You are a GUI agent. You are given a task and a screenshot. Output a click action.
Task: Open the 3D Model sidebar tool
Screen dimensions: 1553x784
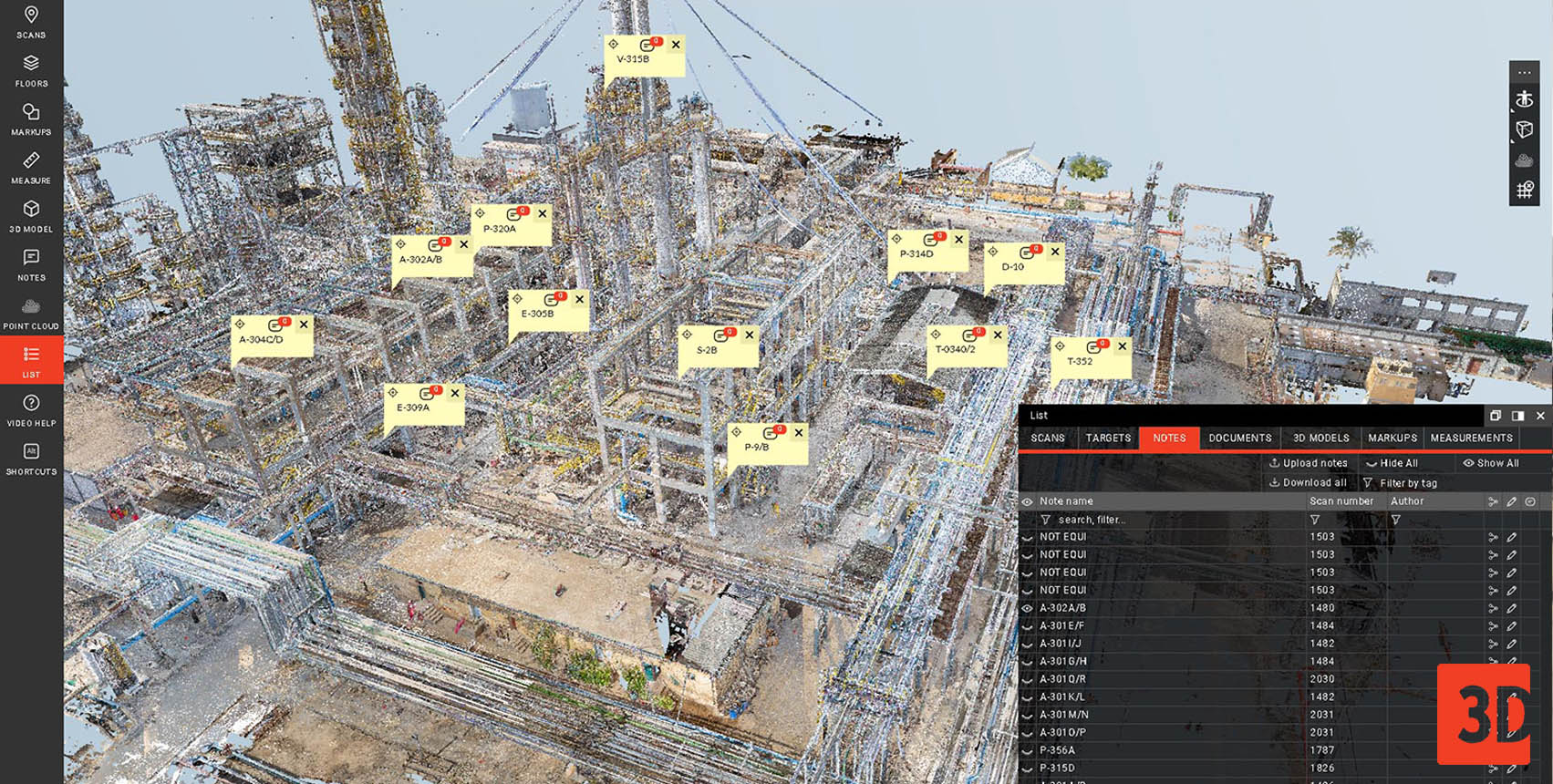(x=31, y=217)
